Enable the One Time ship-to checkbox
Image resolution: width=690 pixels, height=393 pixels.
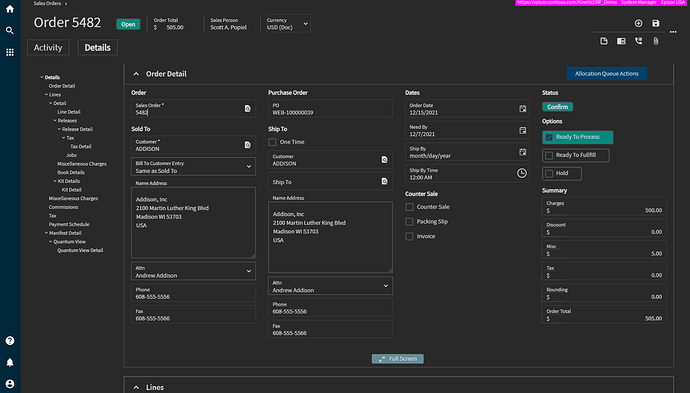coord(272,142)
